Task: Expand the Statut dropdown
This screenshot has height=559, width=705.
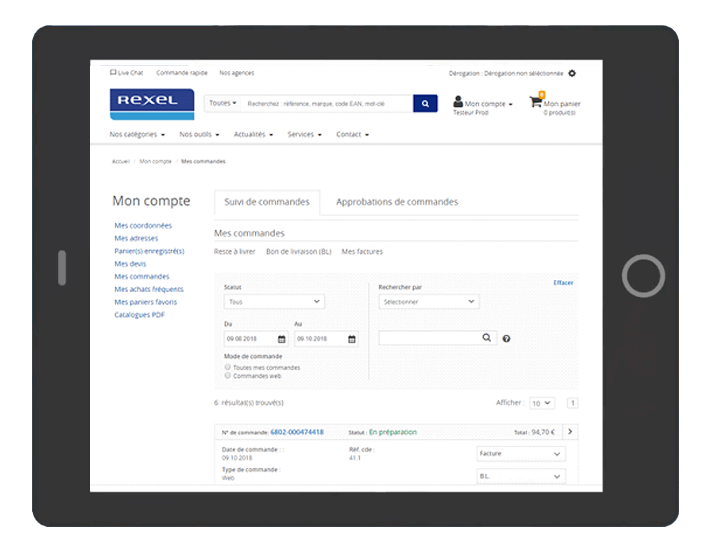Action: 274,301
